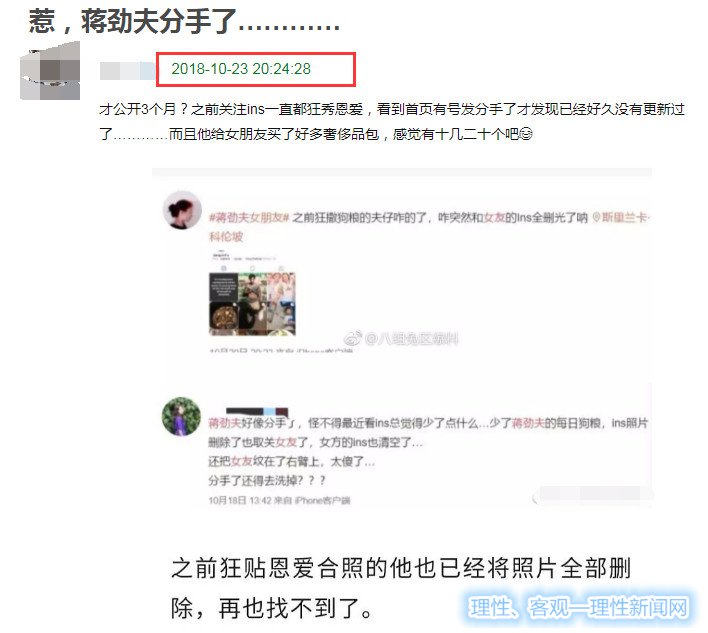
Task: Click the pixelated poster avatar
Action: pos(50,71)
